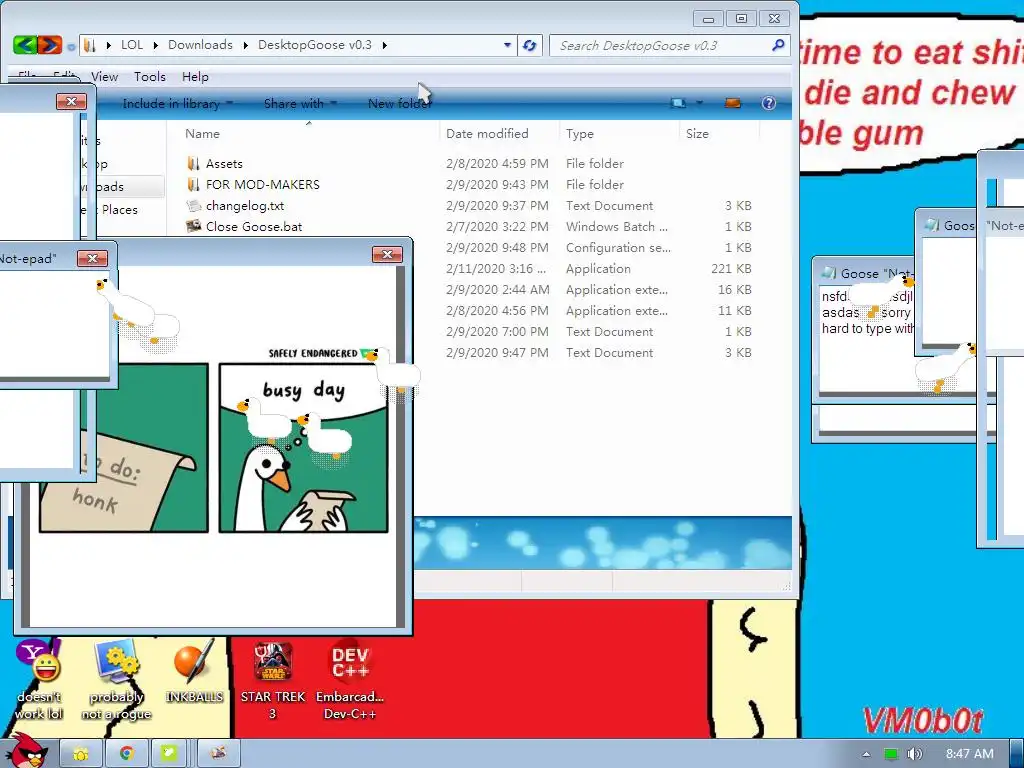This screenshot has height=768, width=1024.
Task: Open the green app taskbar icon
Action: click(x=169, y=754)
